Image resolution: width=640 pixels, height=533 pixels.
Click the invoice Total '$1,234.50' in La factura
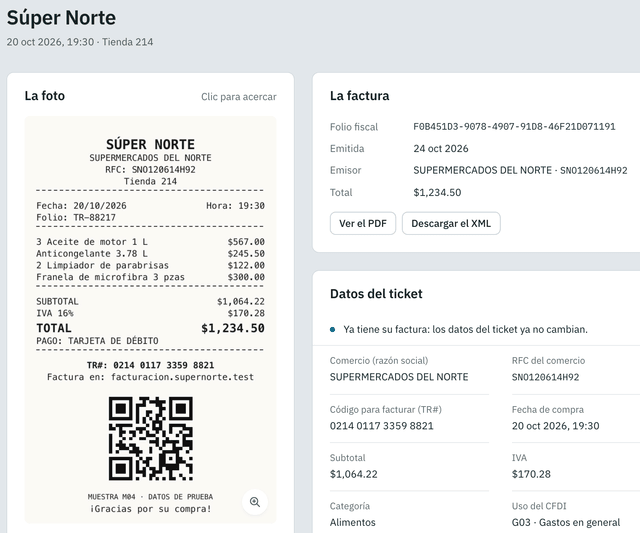tap(437, 192)
